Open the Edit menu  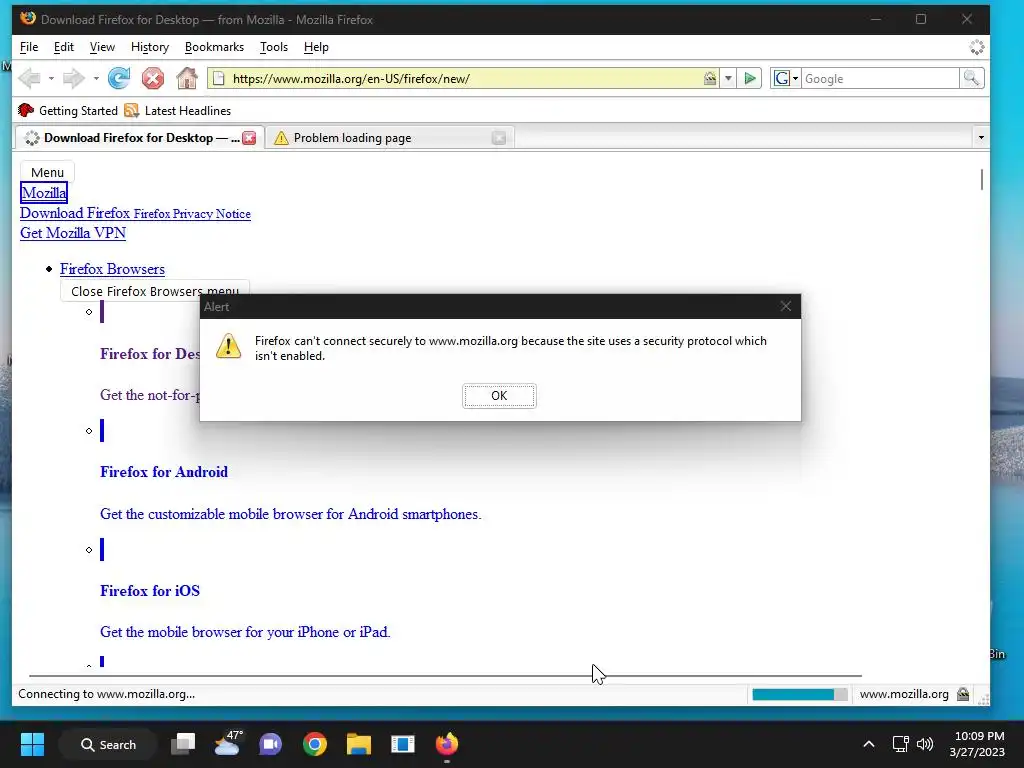[x=63, y=47]
